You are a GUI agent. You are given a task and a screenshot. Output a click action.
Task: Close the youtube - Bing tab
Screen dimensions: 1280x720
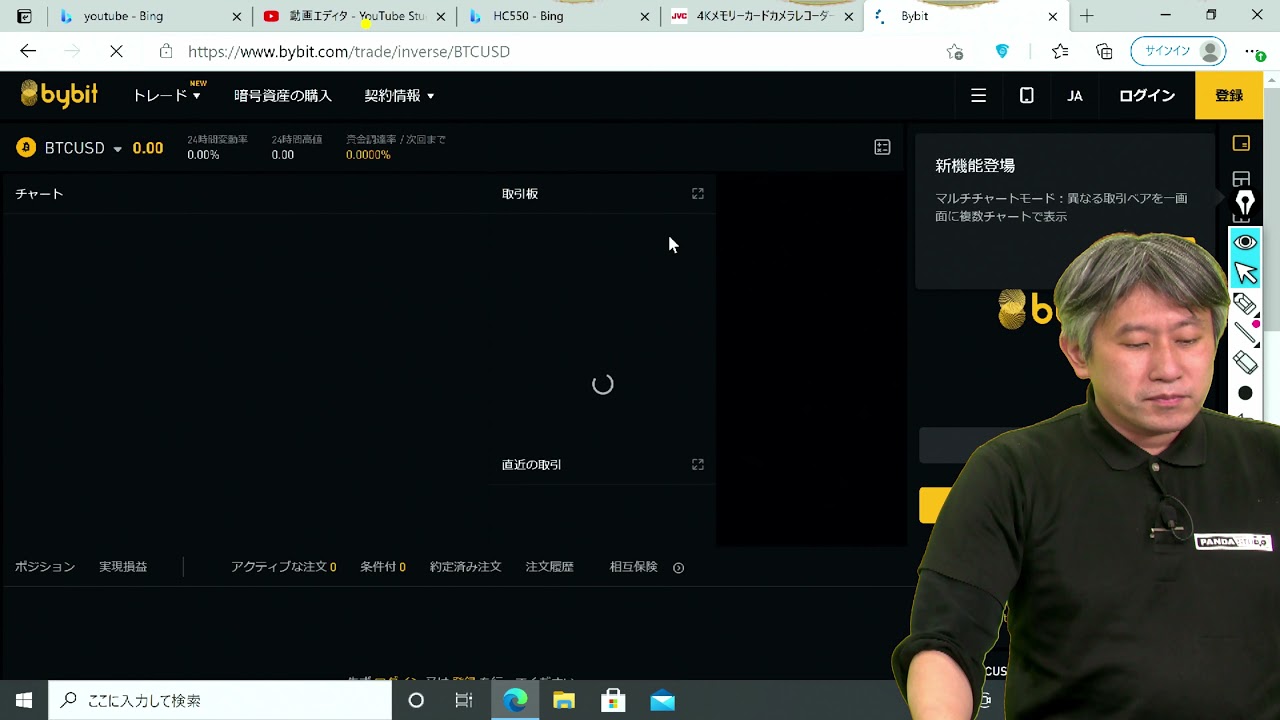[x=237, y=17]
